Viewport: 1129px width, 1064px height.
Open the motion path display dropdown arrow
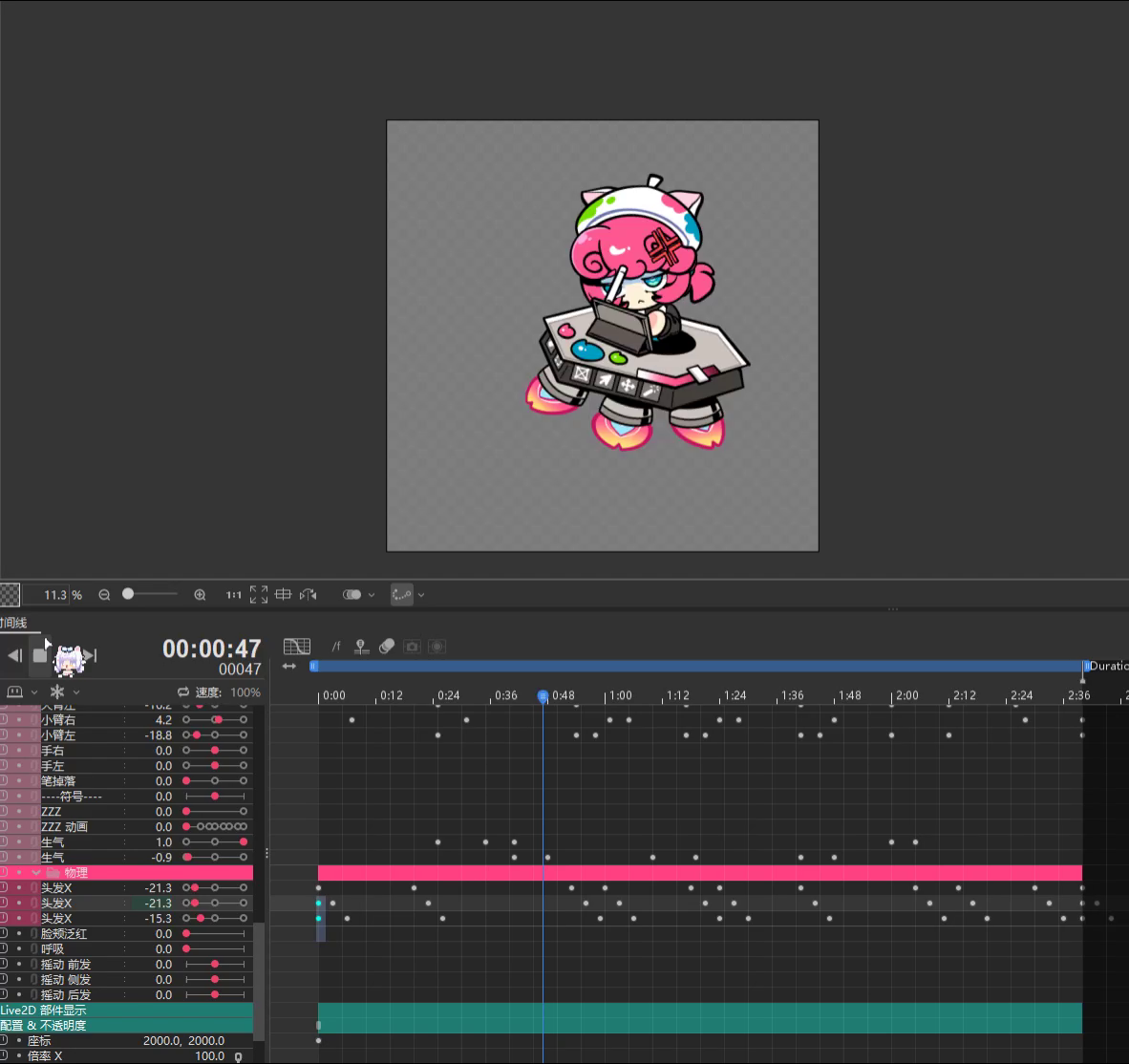[x=421, y=595]
